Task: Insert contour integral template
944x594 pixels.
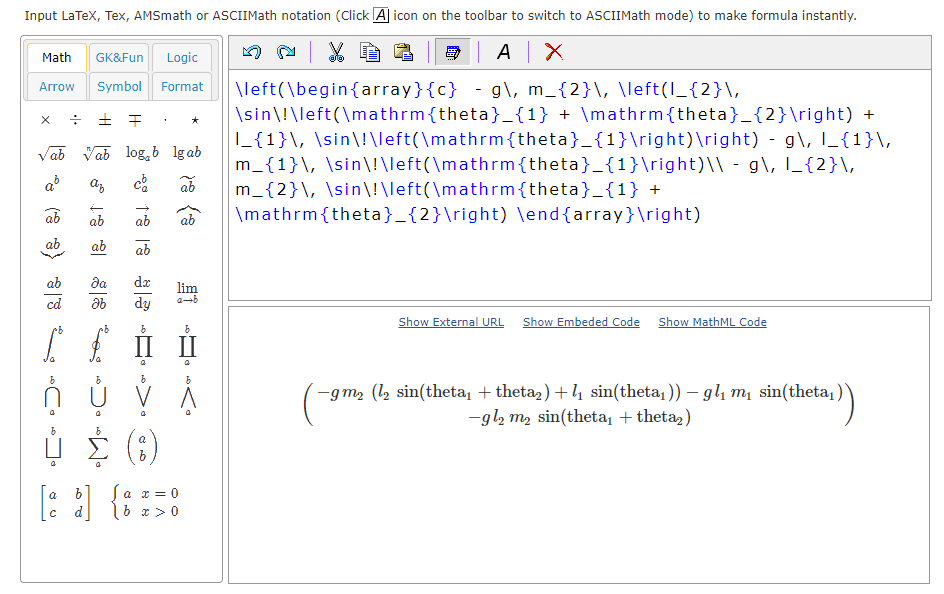Action: (99, 344)
